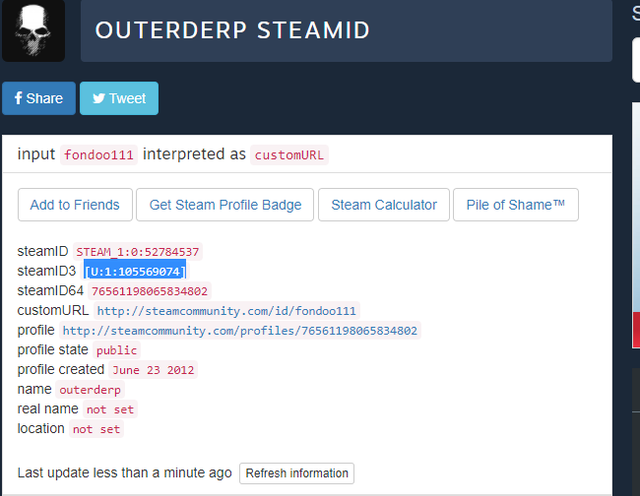Click the Refresh information button
Screen dimensions: 640x496
click(297, 473)
